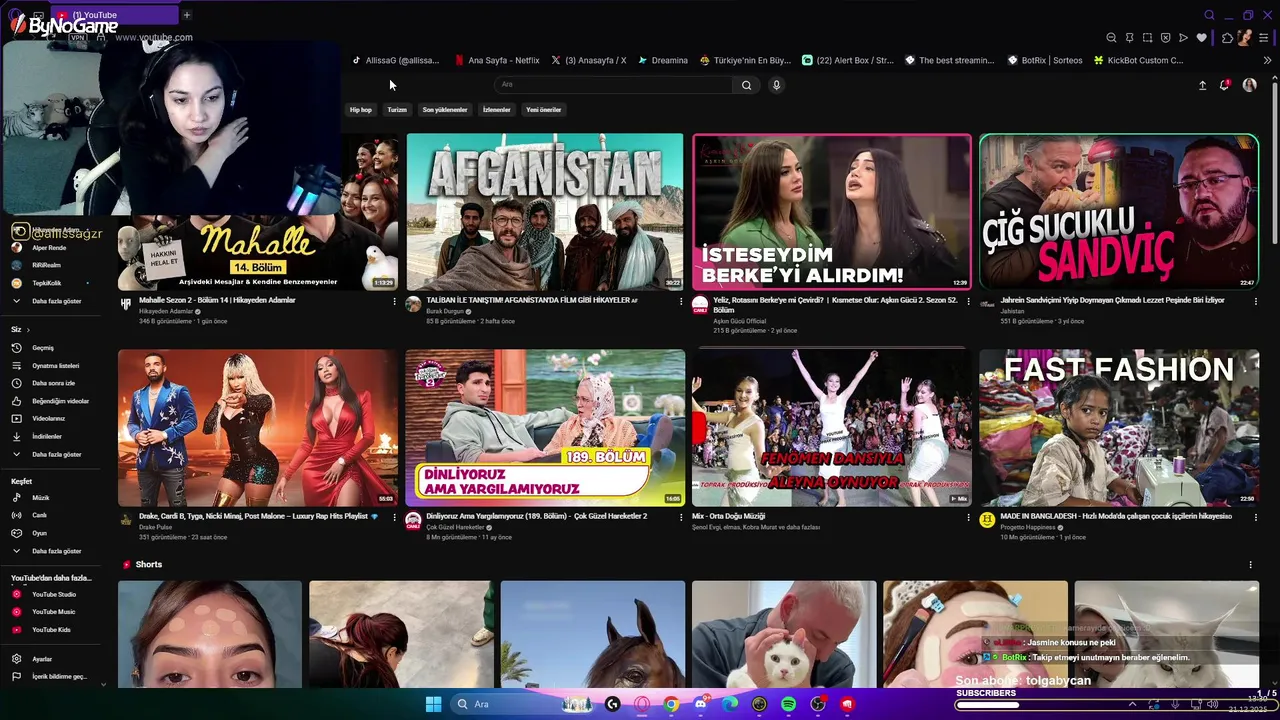
Task: Play the AFGANISTAN video thumbnail
Action: (x=545, y=212)
